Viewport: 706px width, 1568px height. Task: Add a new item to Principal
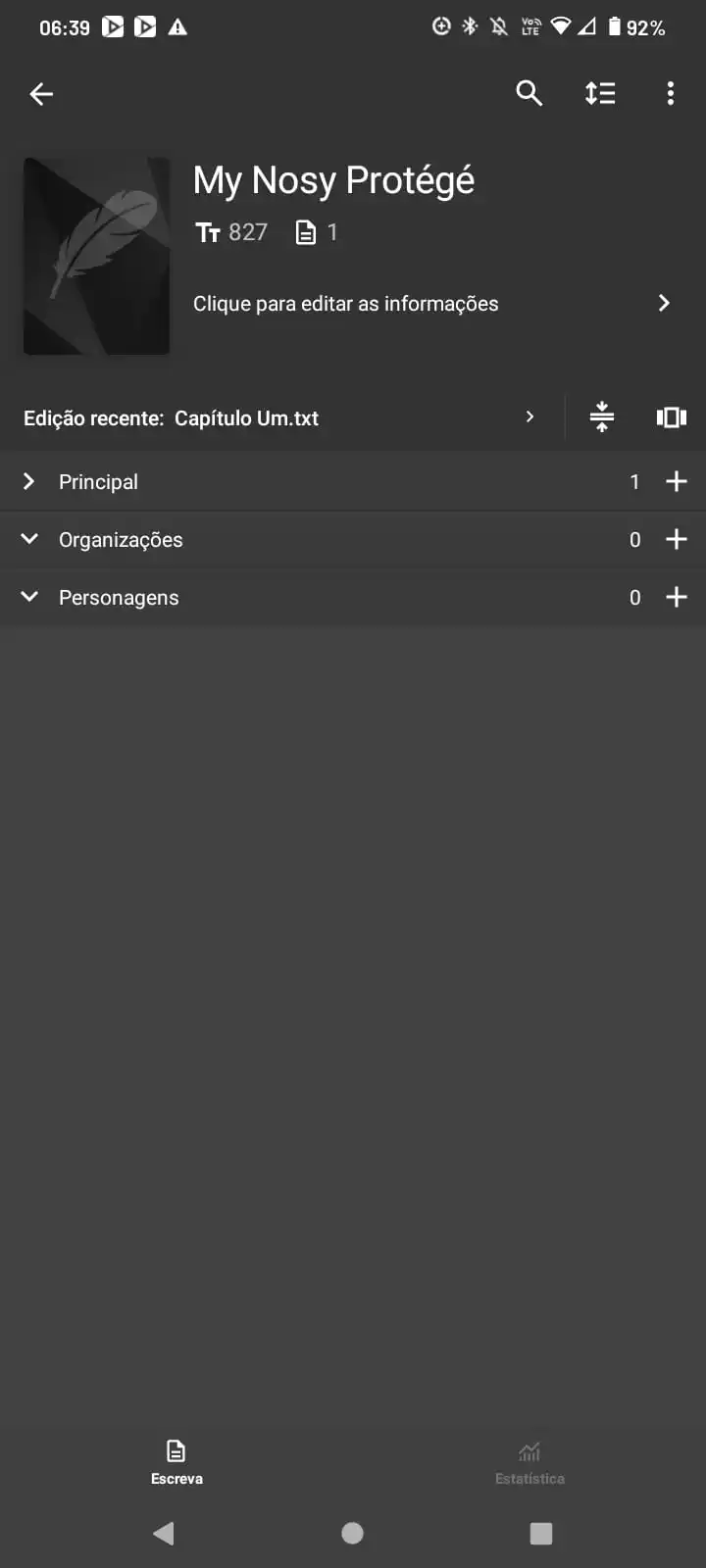(x=677, y=481)
